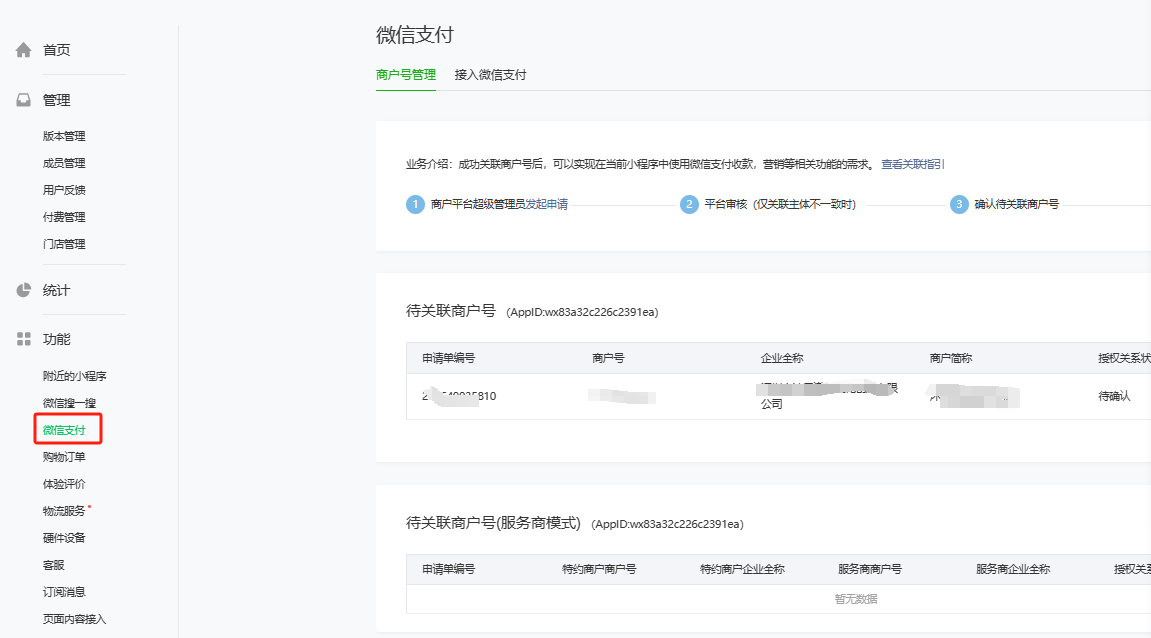Select the 管理 section heading
1151x638 pixels.
[x=57, y=100]
